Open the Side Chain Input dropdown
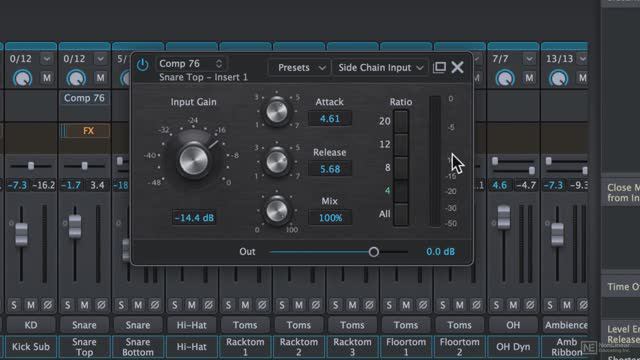Screen dimensions: 640x360 [x=380, y=68]
